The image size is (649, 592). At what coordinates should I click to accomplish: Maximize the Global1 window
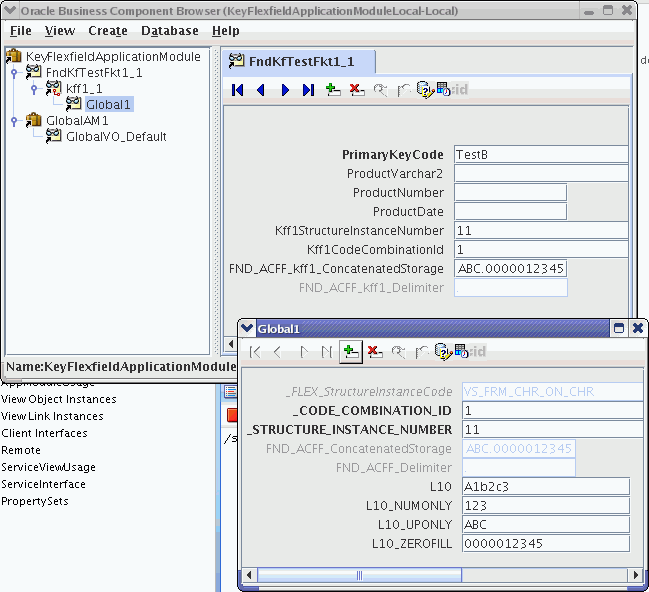click(x=619, y=328)
